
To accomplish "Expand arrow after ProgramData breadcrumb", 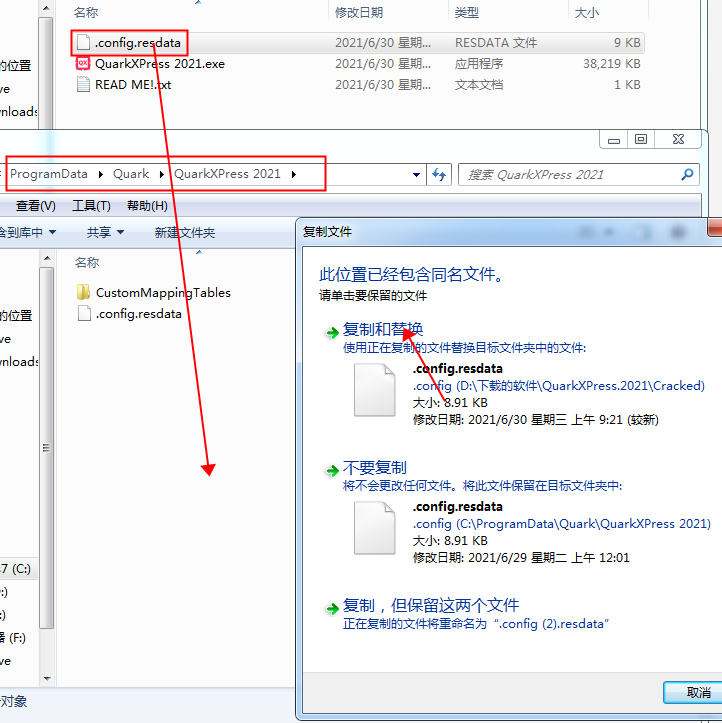I will [101, 174].
